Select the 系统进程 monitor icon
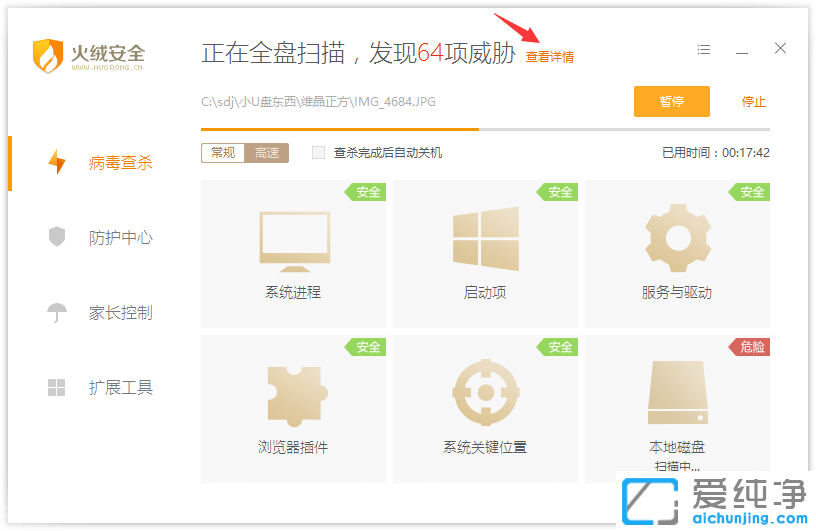The height and width of the screenshot is (531, 816). 295,242
